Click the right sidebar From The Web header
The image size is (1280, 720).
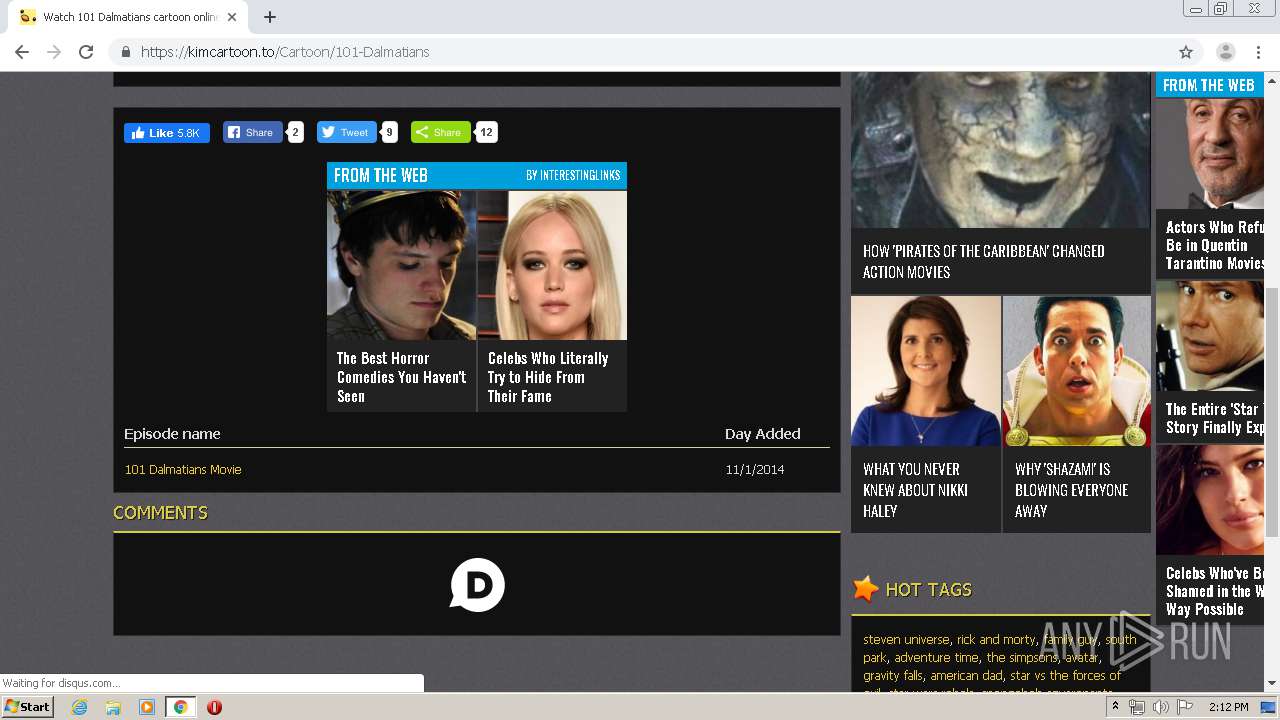[1209, 85]
